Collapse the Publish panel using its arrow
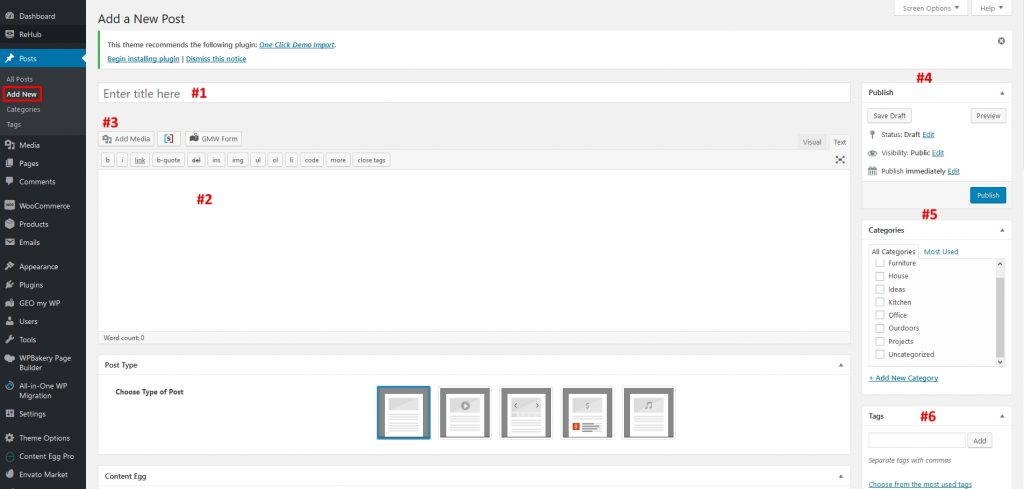This screenshot has width=1024, height=489. point(1001,93)
